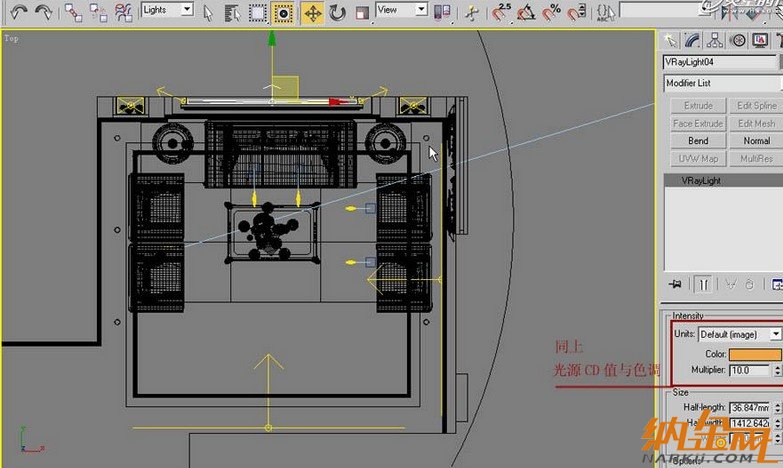Click the Bend modifier button
Image resolution: width=783 pixels, height=468 pixels.
click(x=698, y=141)
